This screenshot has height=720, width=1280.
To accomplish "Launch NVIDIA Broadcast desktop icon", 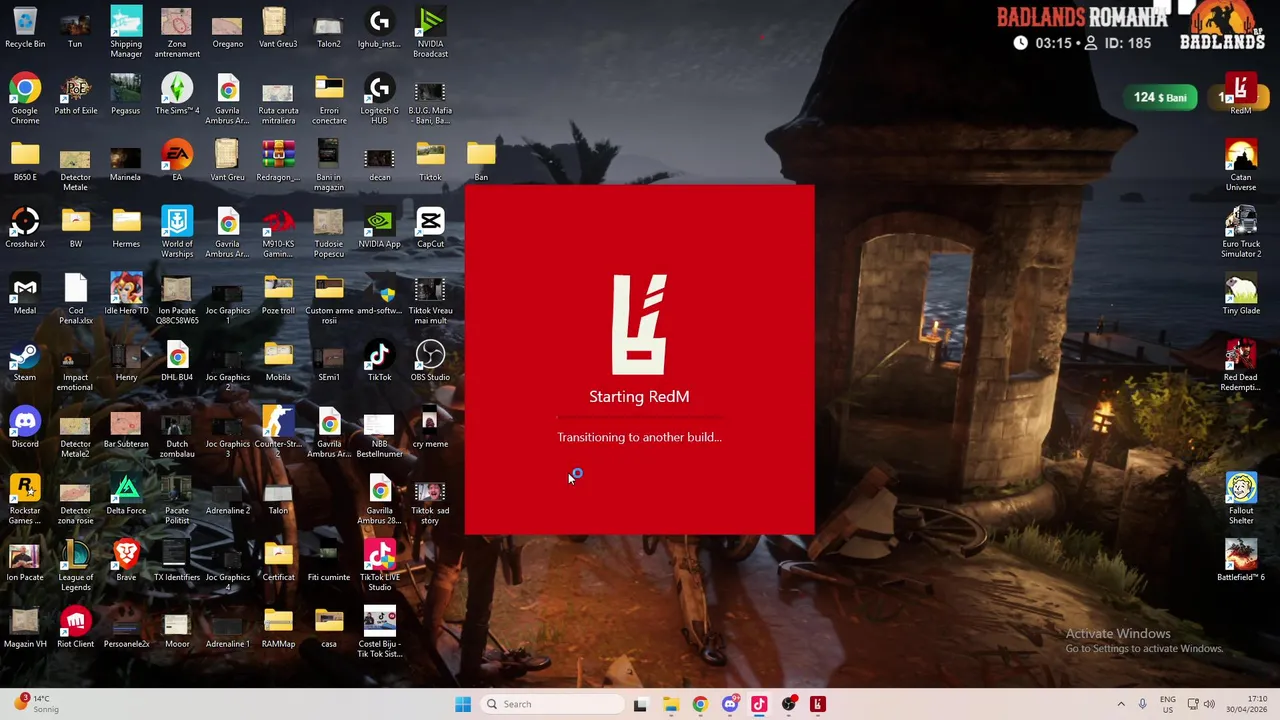I will point(430,32).
